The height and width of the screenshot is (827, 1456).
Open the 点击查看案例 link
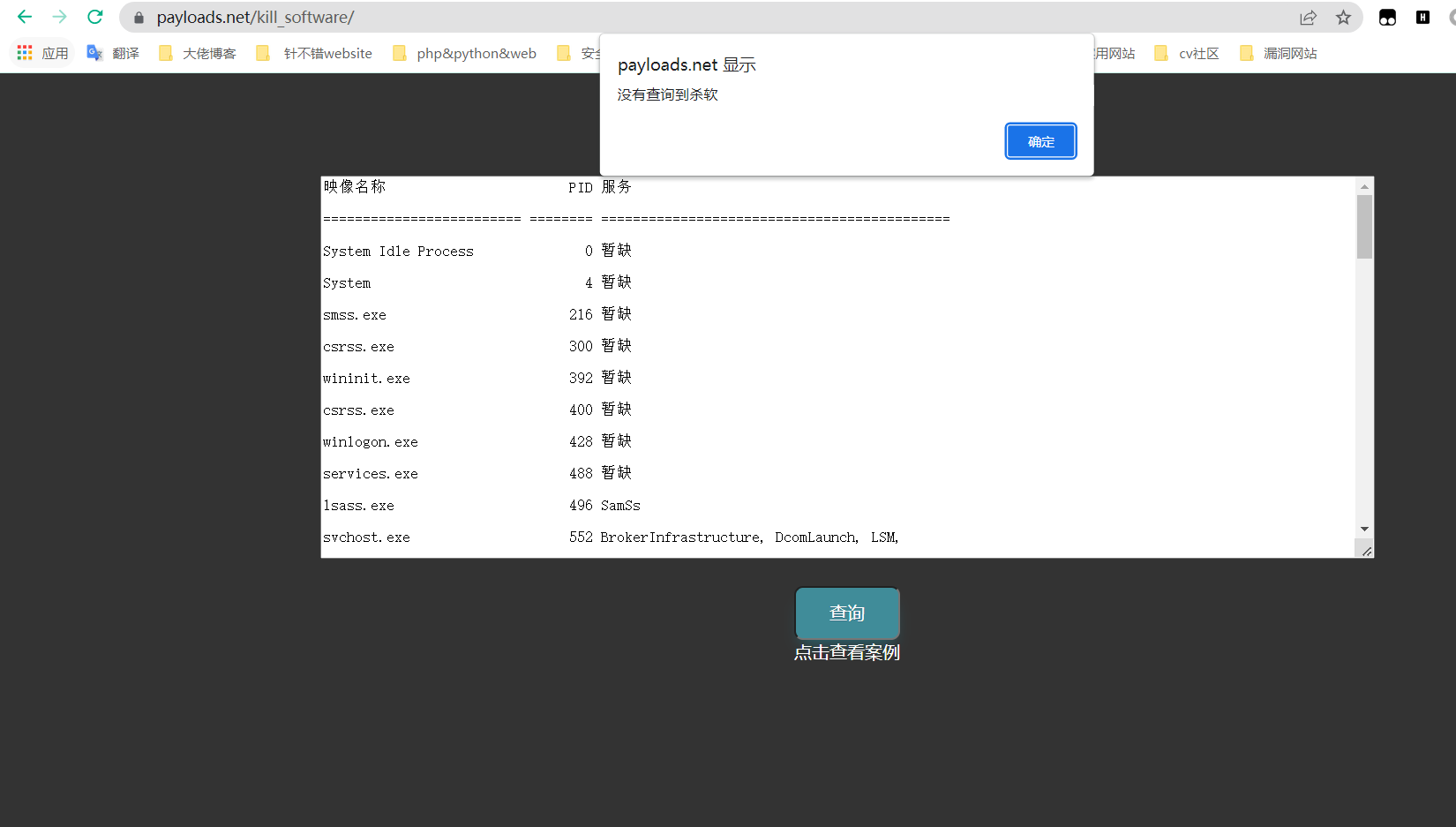pos(847,652)
